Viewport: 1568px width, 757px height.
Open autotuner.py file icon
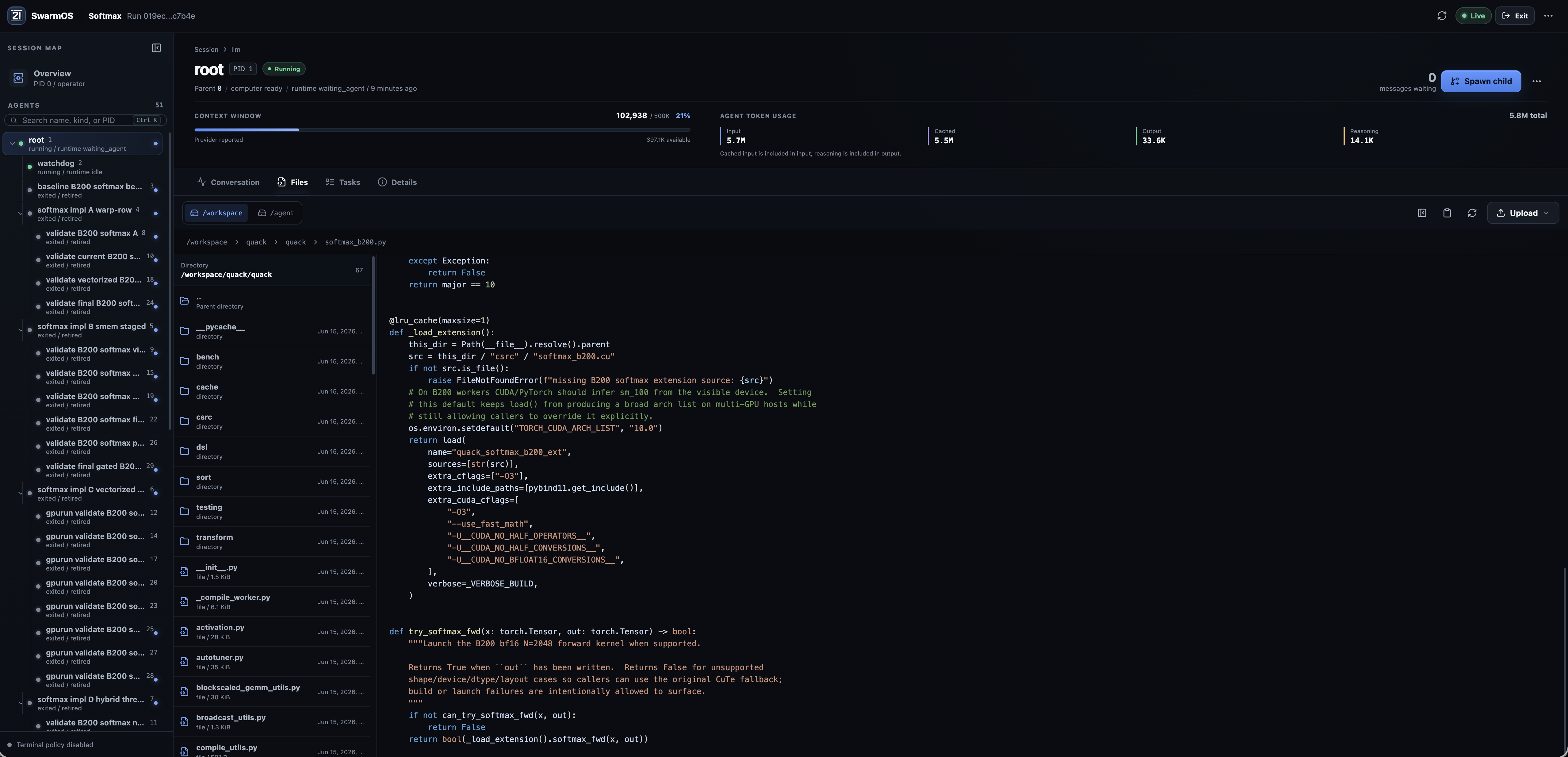click(185, 661)
